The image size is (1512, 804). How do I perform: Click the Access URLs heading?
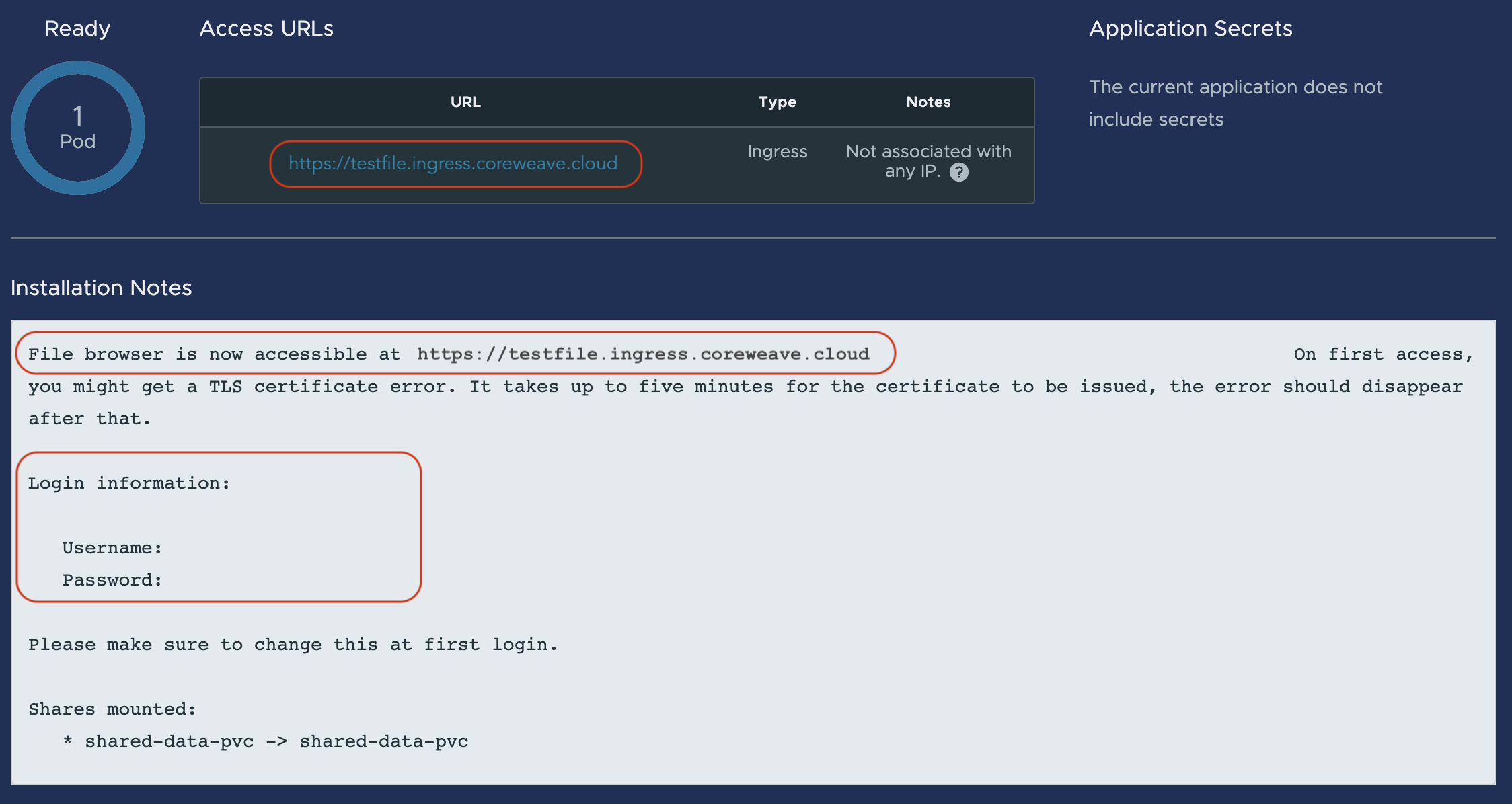(266, 28)
